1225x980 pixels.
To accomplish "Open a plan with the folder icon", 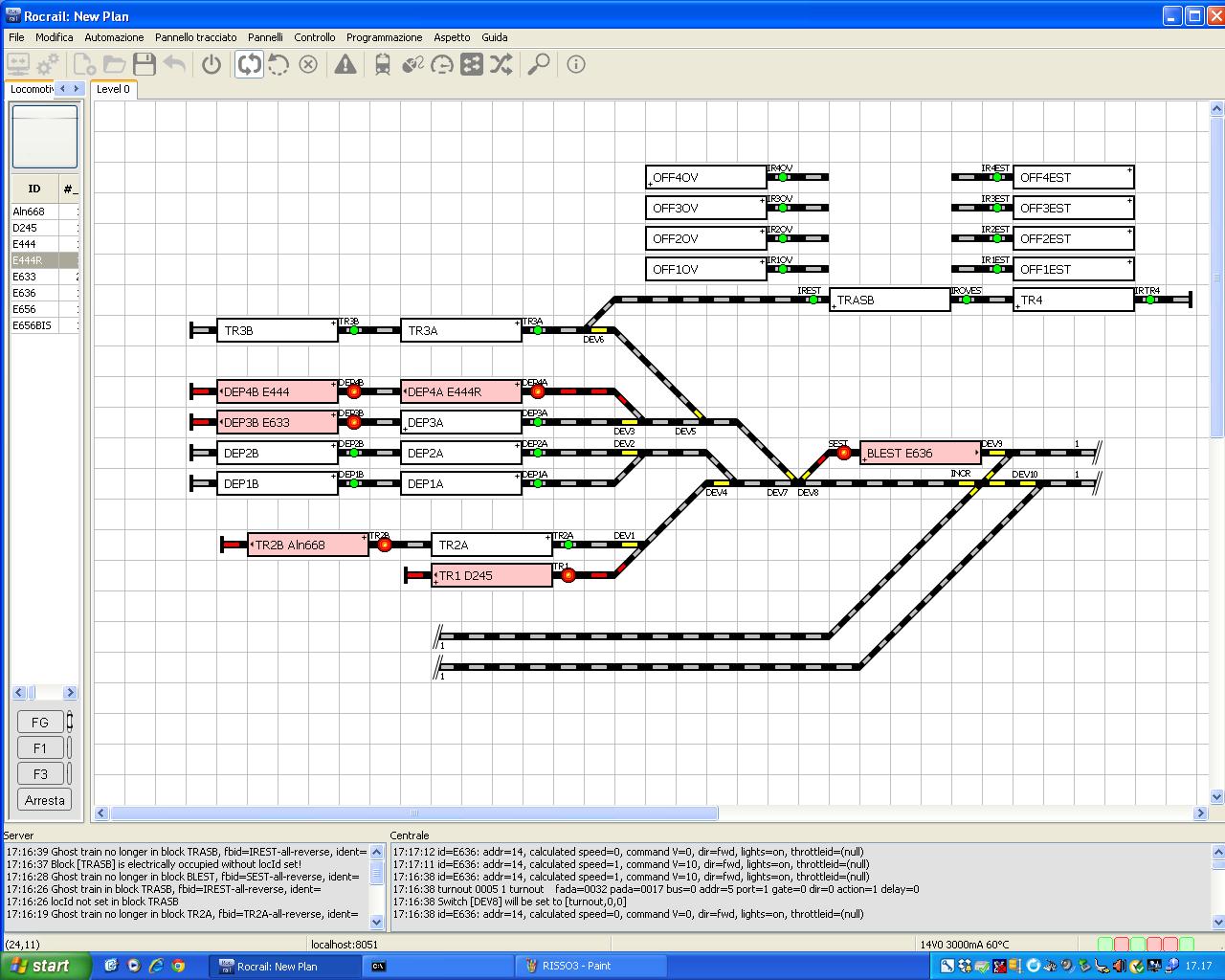I will [x=114, y=65].
